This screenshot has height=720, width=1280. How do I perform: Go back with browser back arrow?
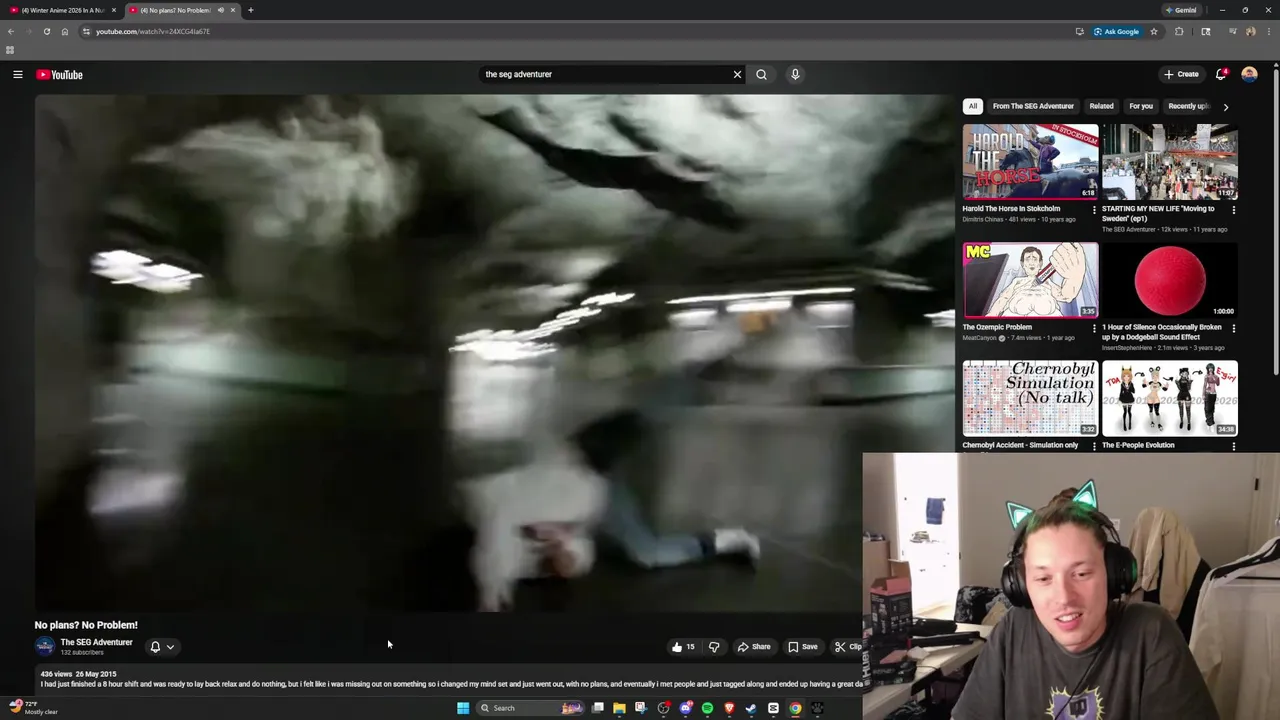10,31
